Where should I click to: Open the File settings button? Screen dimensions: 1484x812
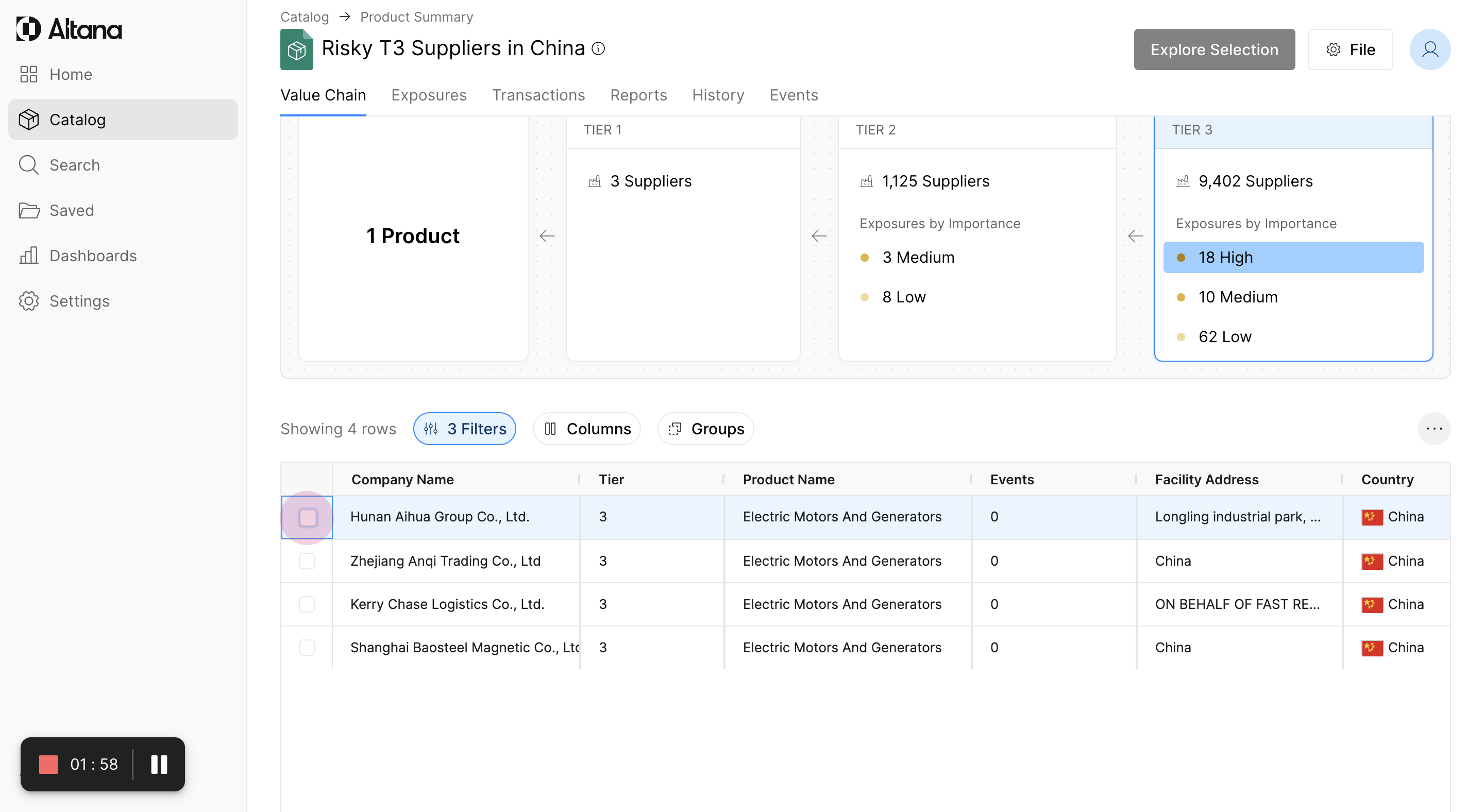click(x=1350, y=49)
